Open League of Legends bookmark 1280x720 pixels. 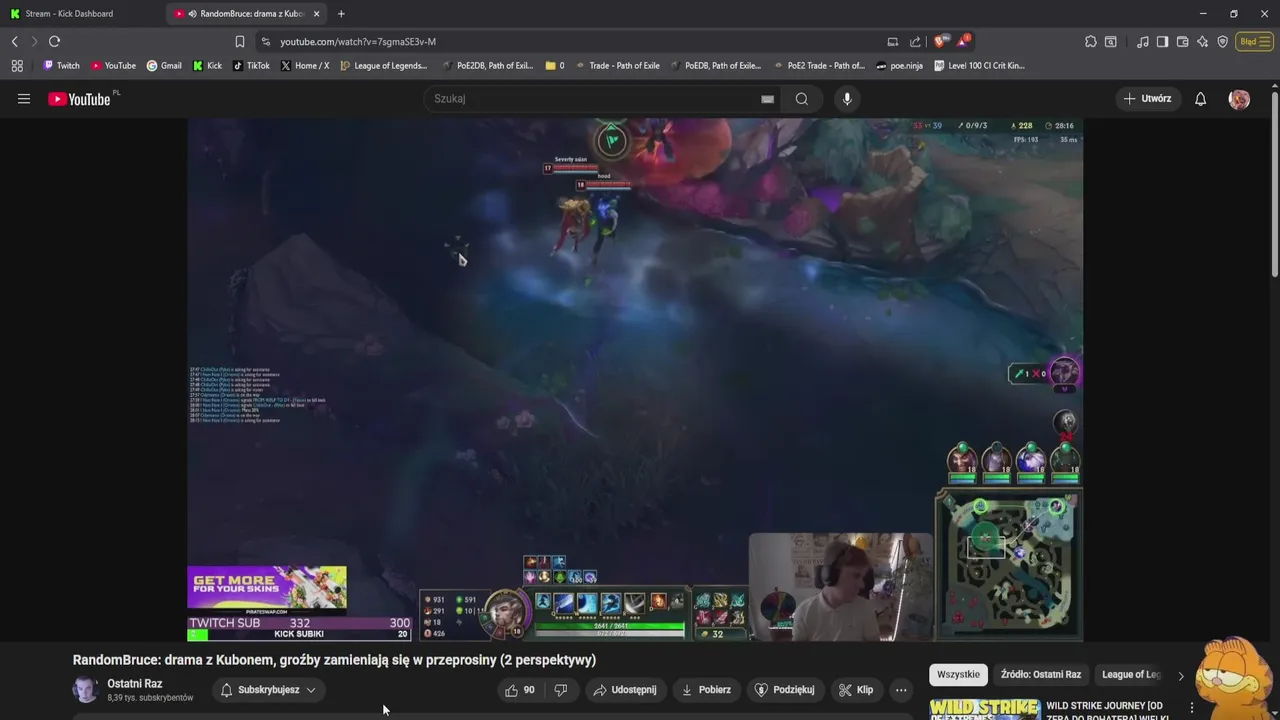[x=384, y=66]
